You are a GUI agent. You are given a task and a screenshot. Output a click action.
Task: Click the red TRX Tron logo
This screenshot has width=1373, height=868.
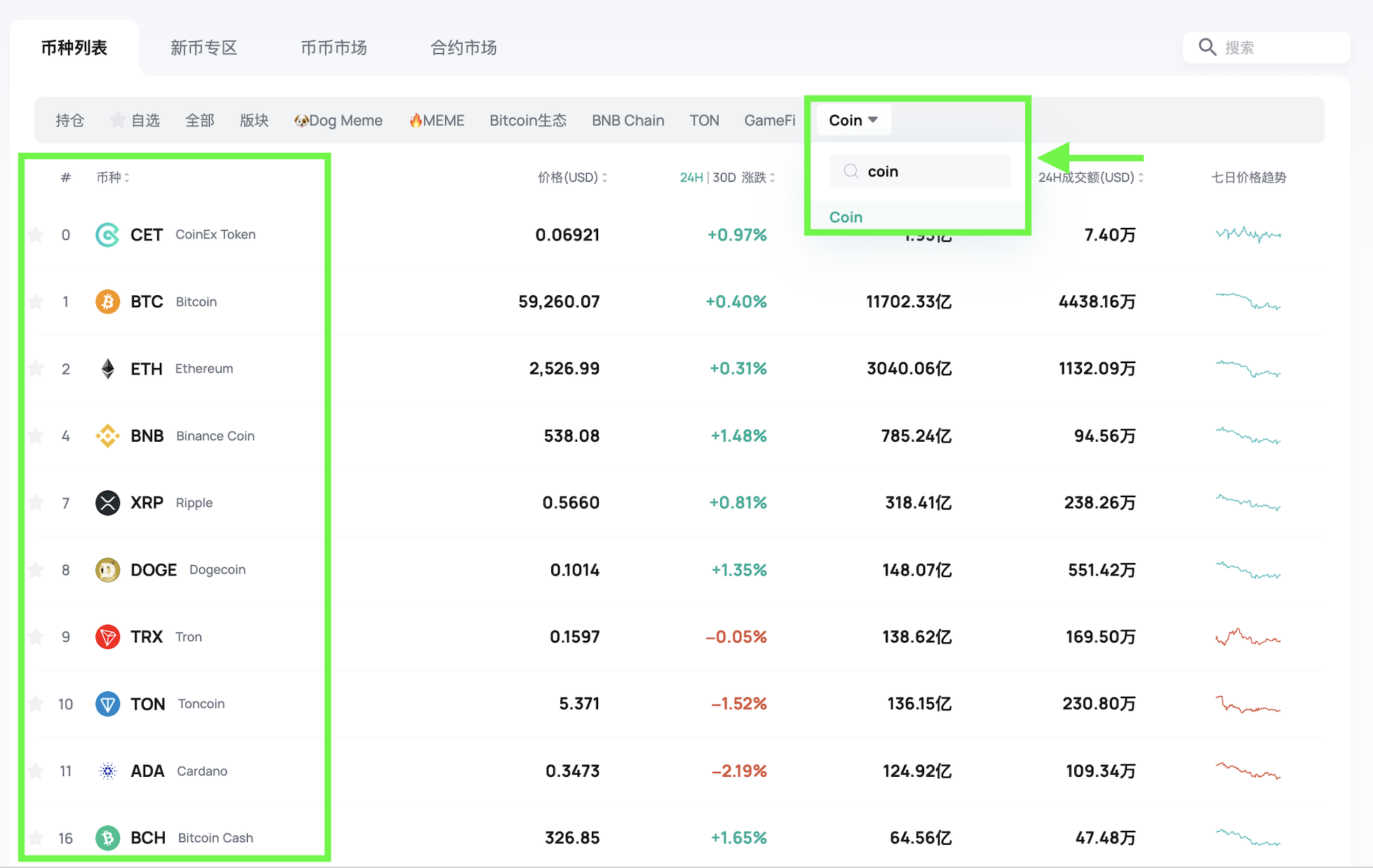107,637
